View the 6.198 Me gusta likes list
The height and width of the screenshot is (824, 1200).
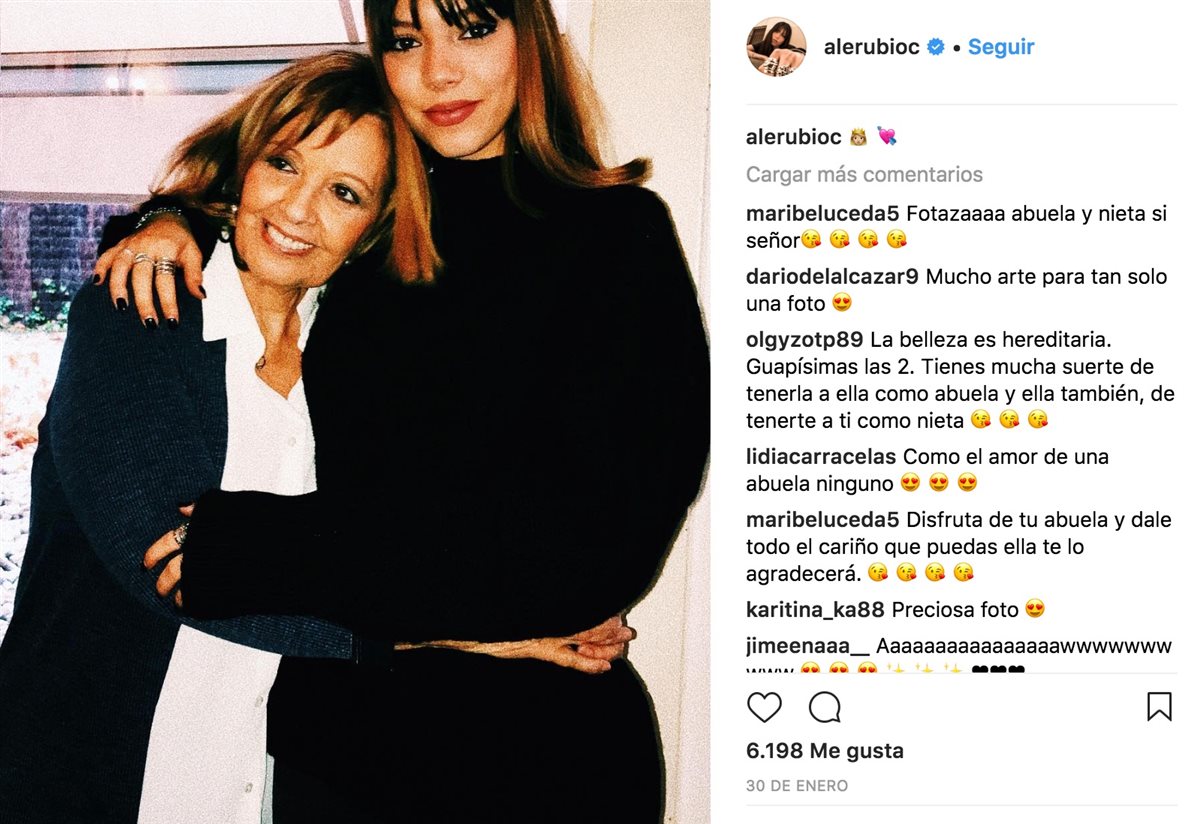point(825,751)
